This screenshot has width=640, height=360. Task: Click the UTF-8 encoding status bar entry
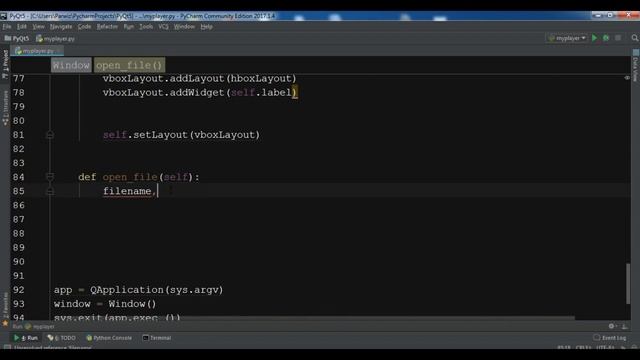[x=605, y=348]
